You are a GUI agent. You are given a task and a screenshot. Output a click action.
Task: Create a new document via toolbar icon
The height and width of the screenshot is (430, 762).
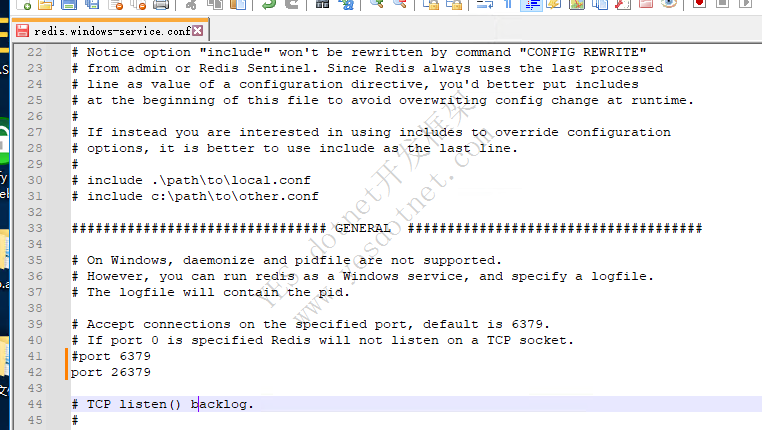coord(23,4)
